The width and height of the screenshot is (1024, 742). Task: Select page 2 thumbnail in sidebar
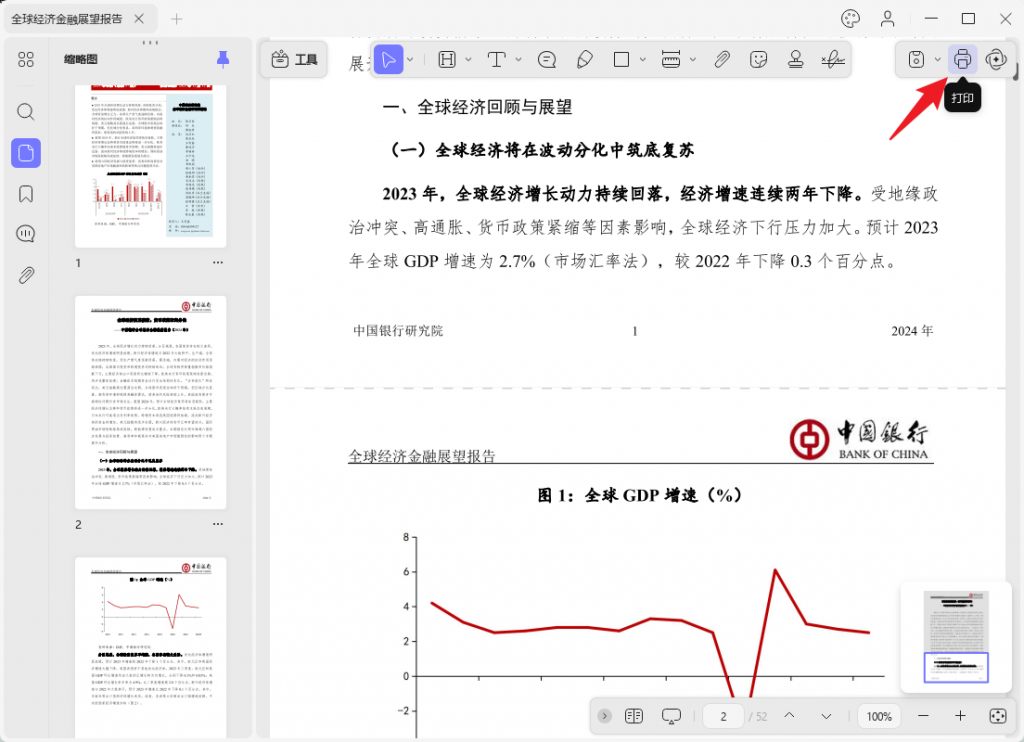(151, 402)
